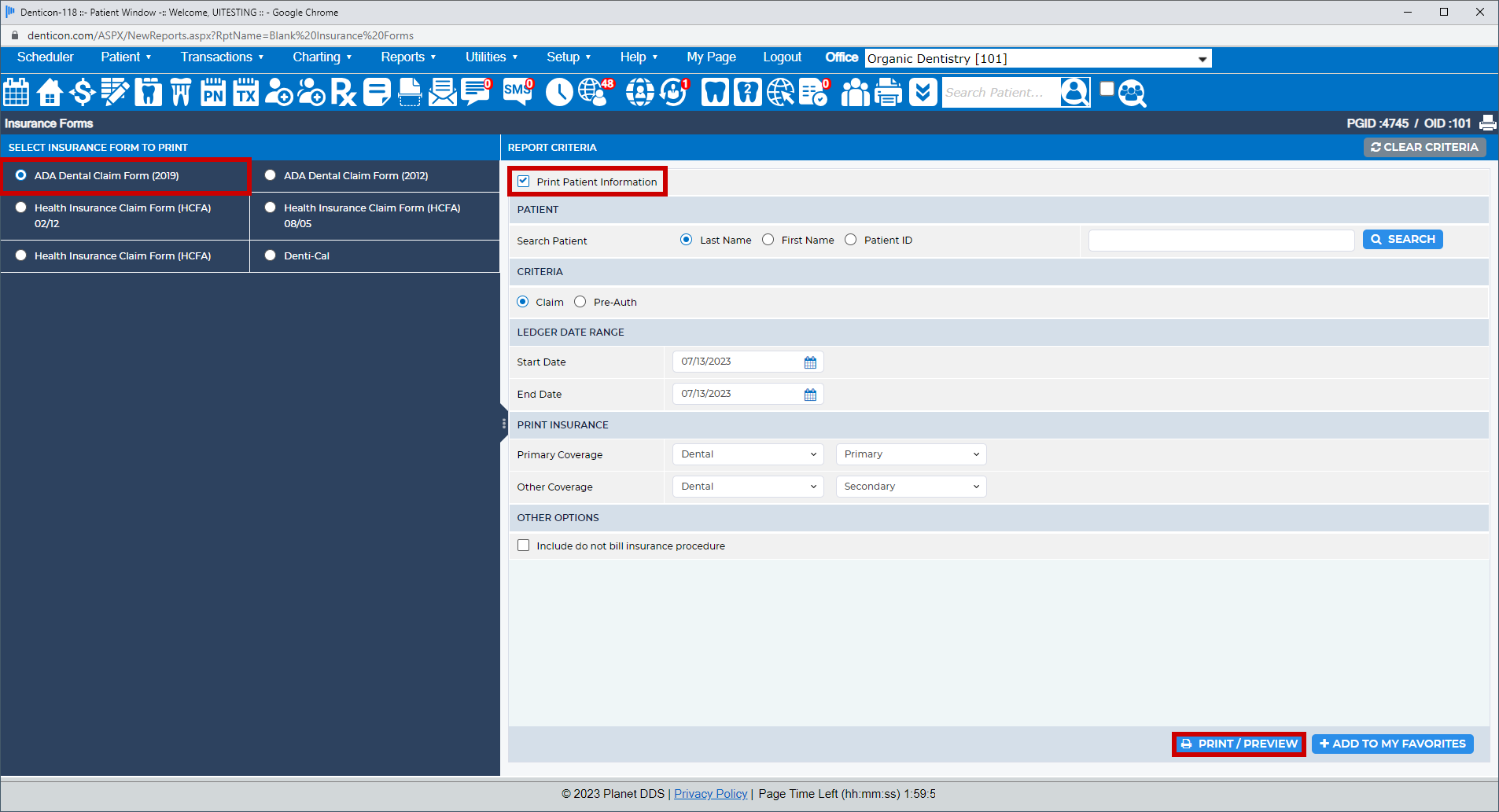Open Other Coverage Dental dropdown
This screenshot has width=1499, height=812.
(748, 487)
